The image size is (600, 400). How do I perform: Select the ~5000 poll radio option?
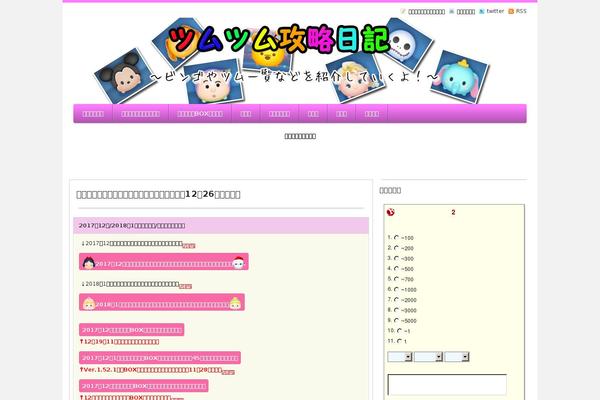point(396,320)
